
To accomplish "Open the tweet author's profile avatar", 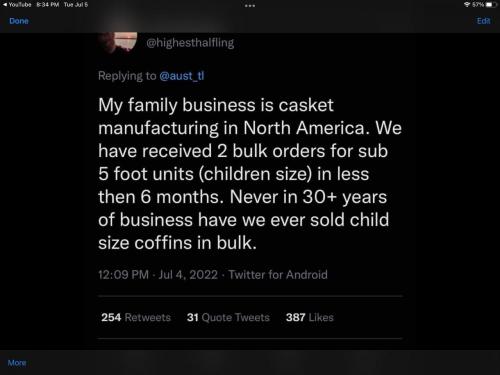I will click(x=118, y=42).
